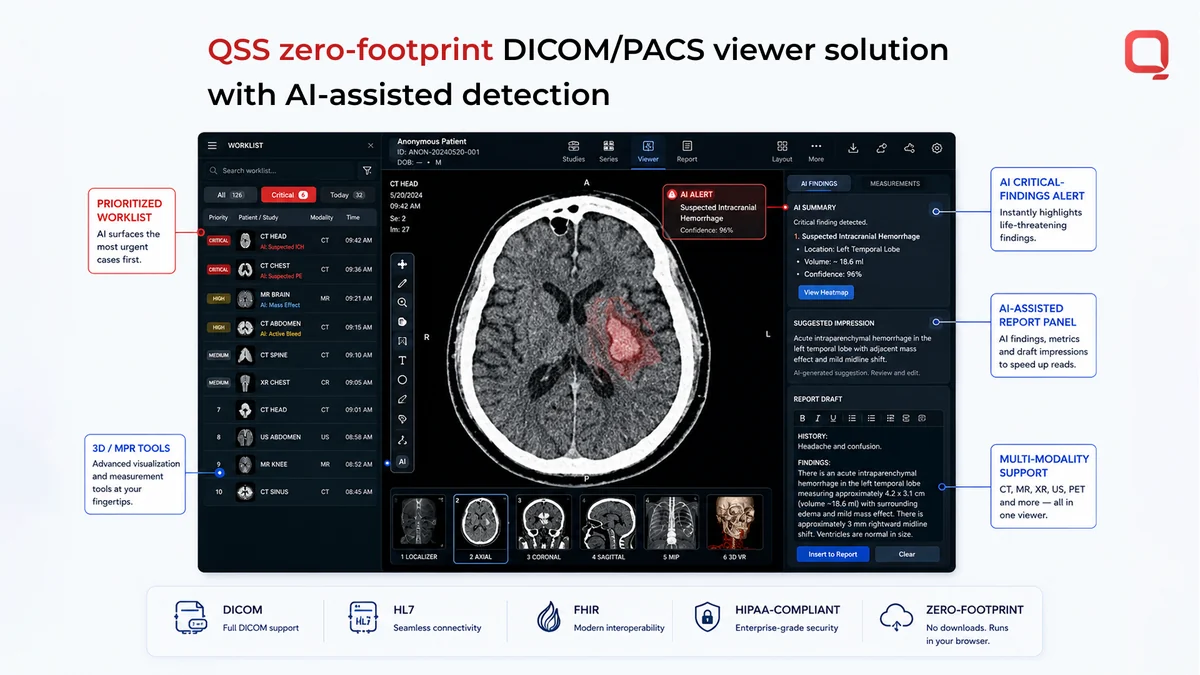Select the All 126 worklist filter

pos(229,195)
